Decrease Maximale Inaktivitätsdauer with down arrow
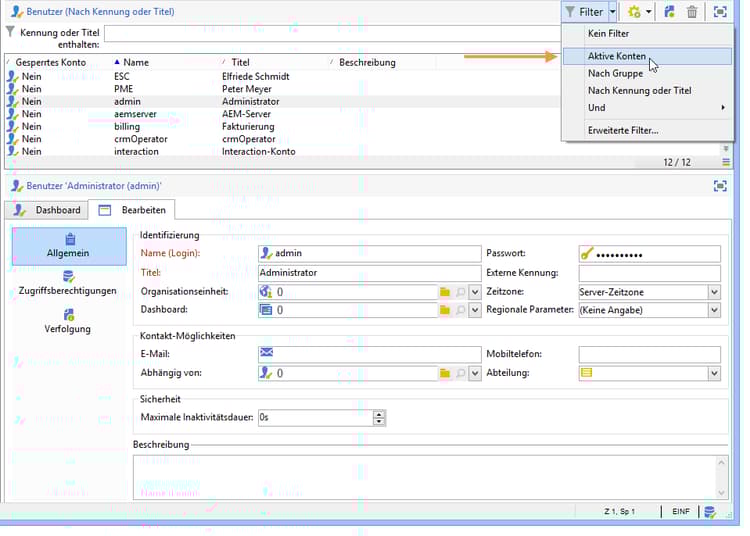This screenshot has height=536, width=750. point(379,421)
